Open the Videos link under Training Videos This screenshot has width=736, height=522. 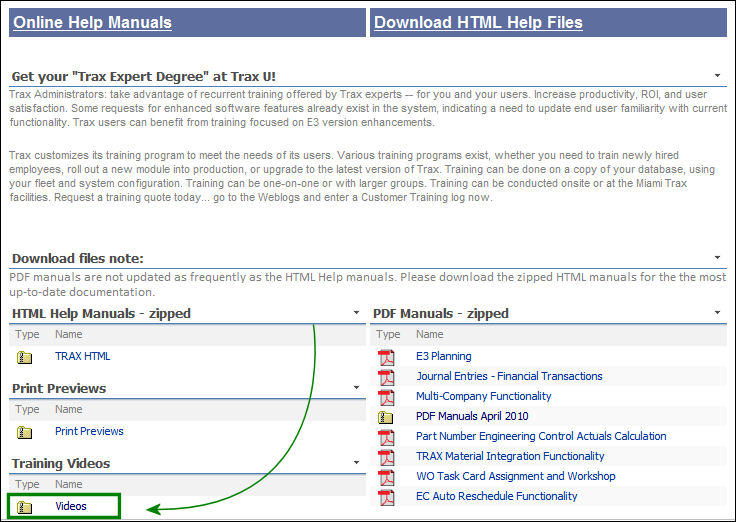71,506
